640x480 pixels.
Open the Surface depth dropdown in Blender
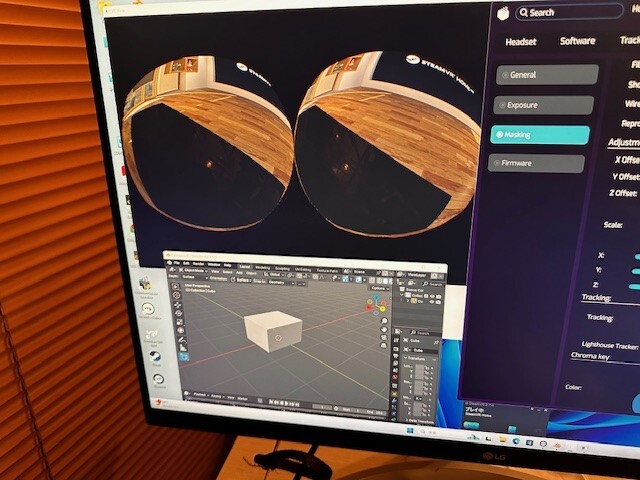(195, 277)
